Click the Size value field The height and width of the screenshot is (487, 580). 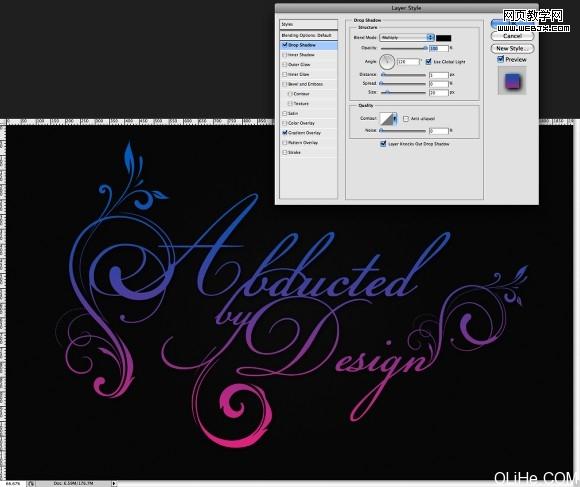tap(439, 92)
